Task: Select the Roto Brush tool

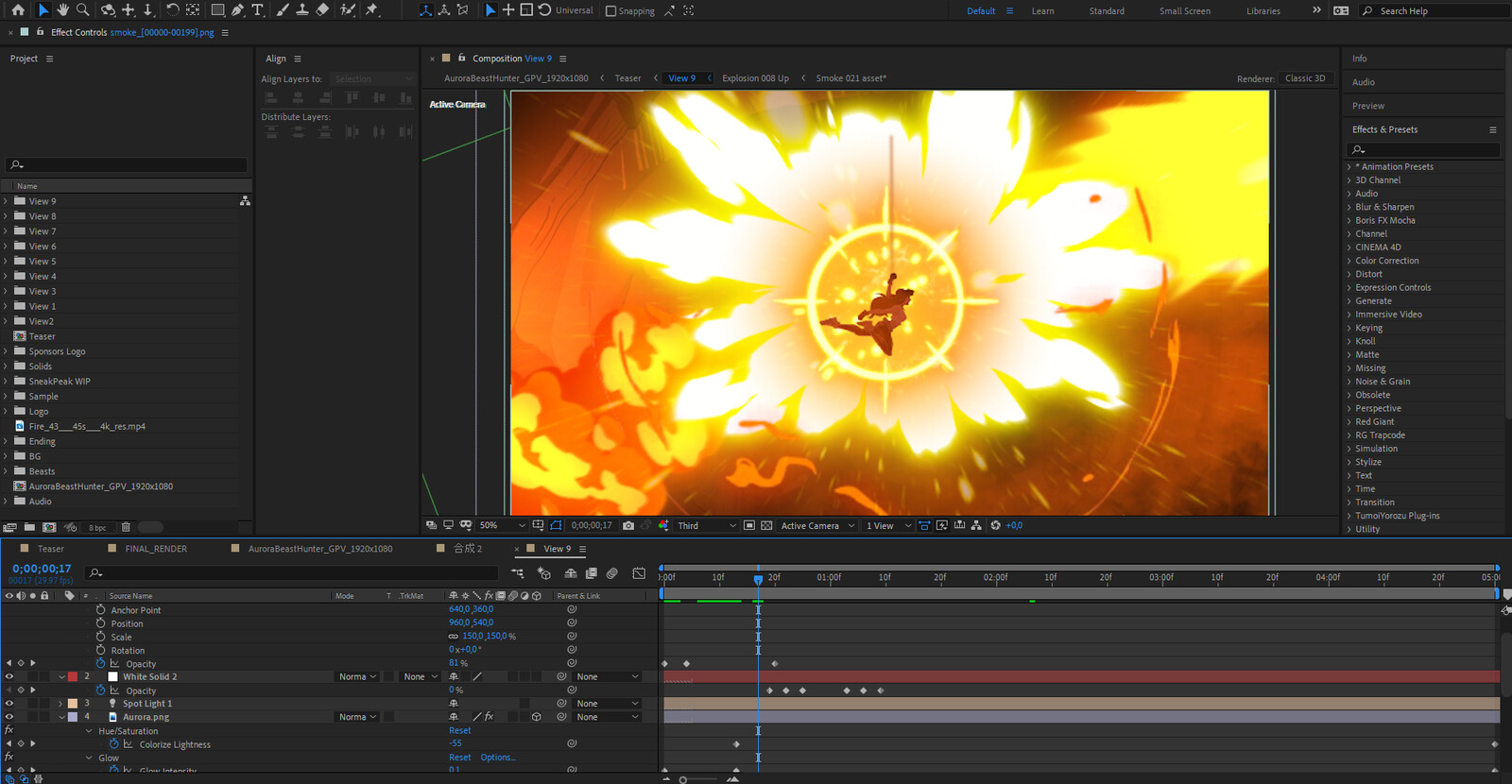Action: (348, 10)
